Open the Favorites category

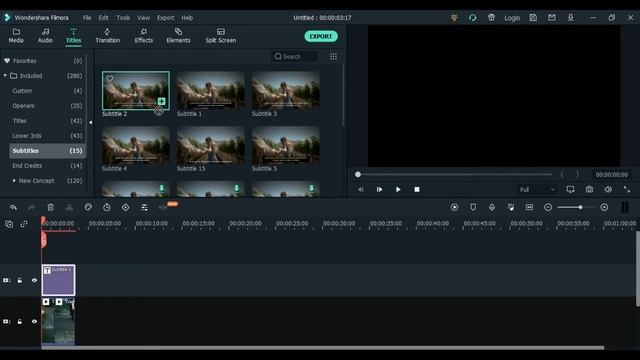(43, 60)
